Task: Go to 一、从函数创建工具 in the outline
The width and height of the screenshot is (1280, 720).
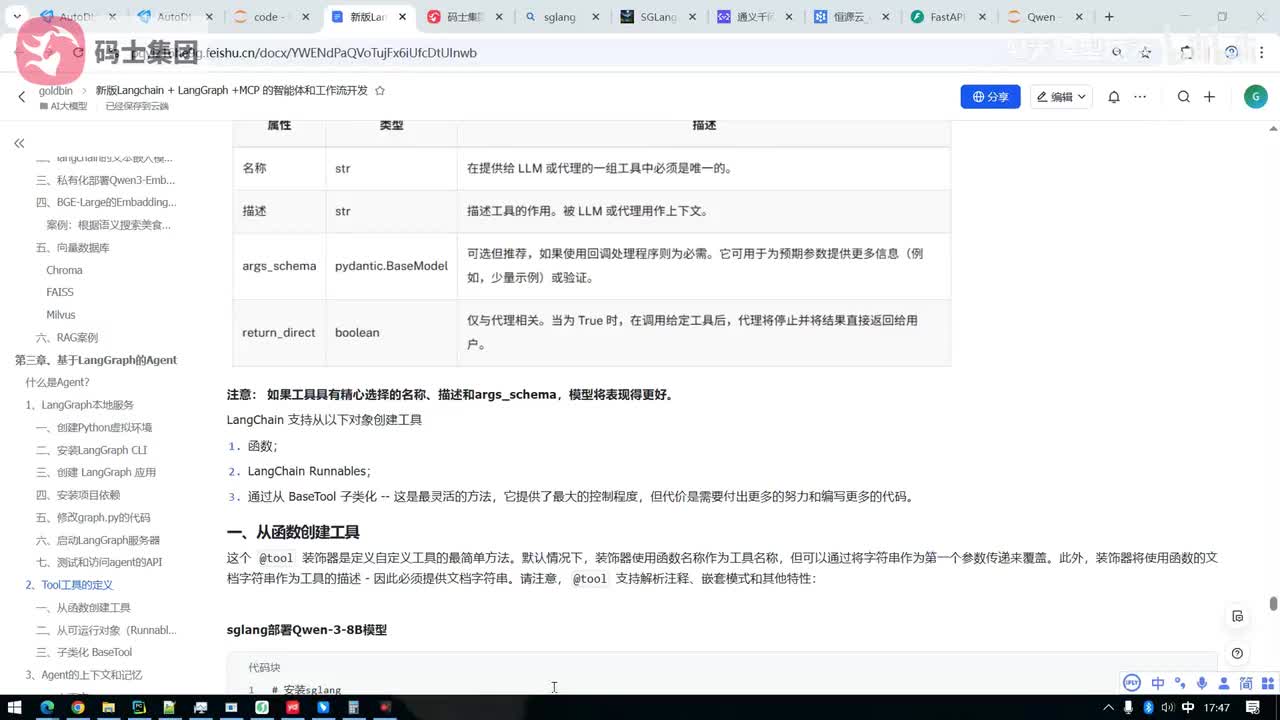Action: pos(83,608)
